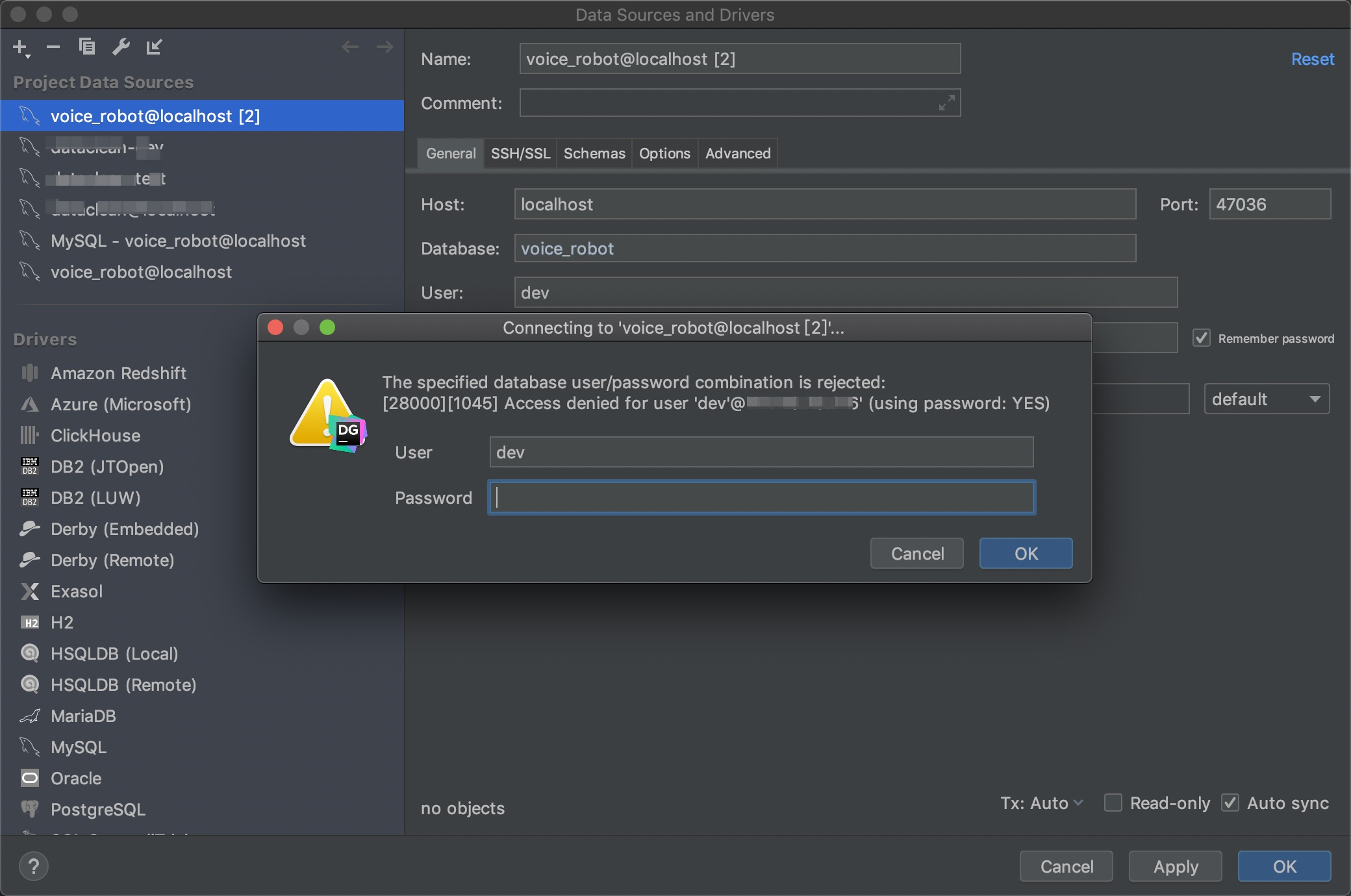
Task: Select the PostgreSQL driver
Action: [x=98, y=810]
